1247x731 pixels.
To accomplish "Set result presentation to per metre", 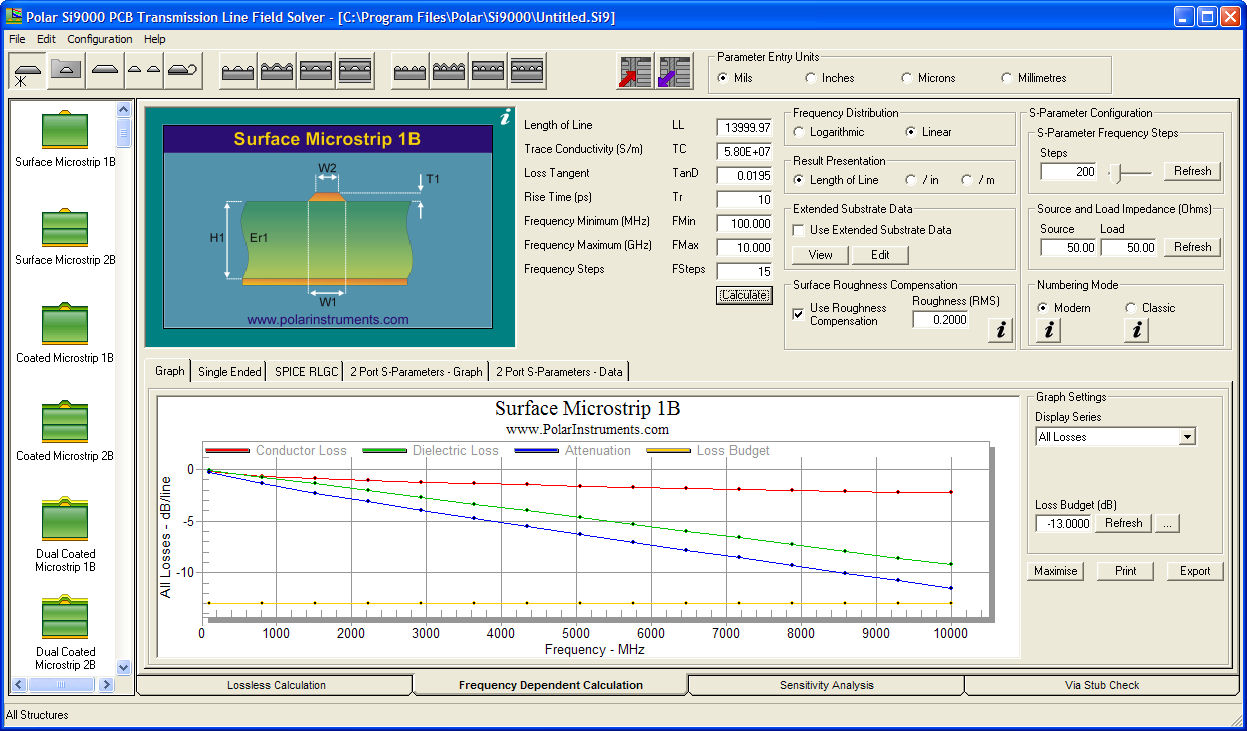I will click(x=967, y=180).
